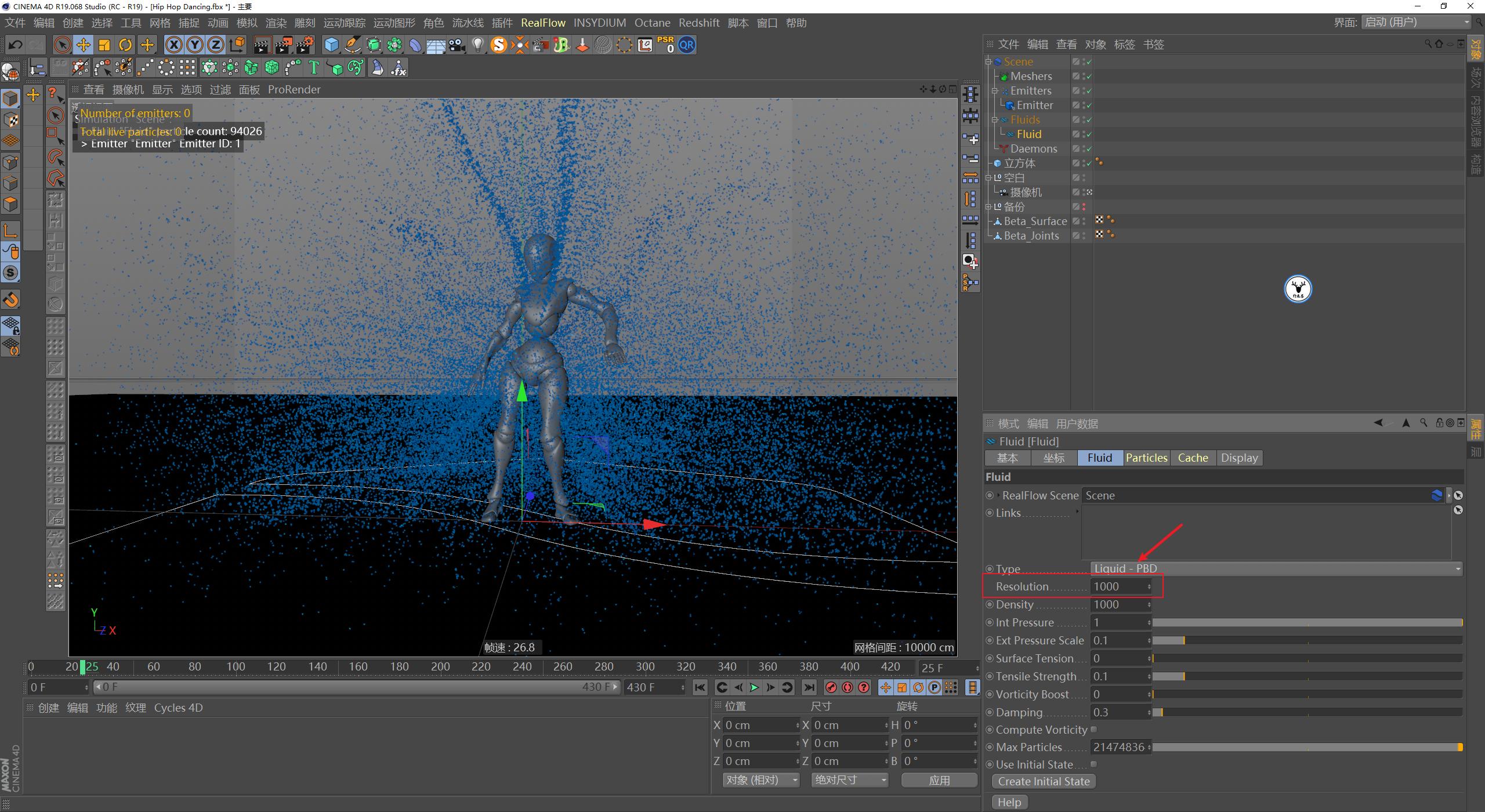Toggle the X axis lock icon
1485x812 pixels.
(173, 45)
